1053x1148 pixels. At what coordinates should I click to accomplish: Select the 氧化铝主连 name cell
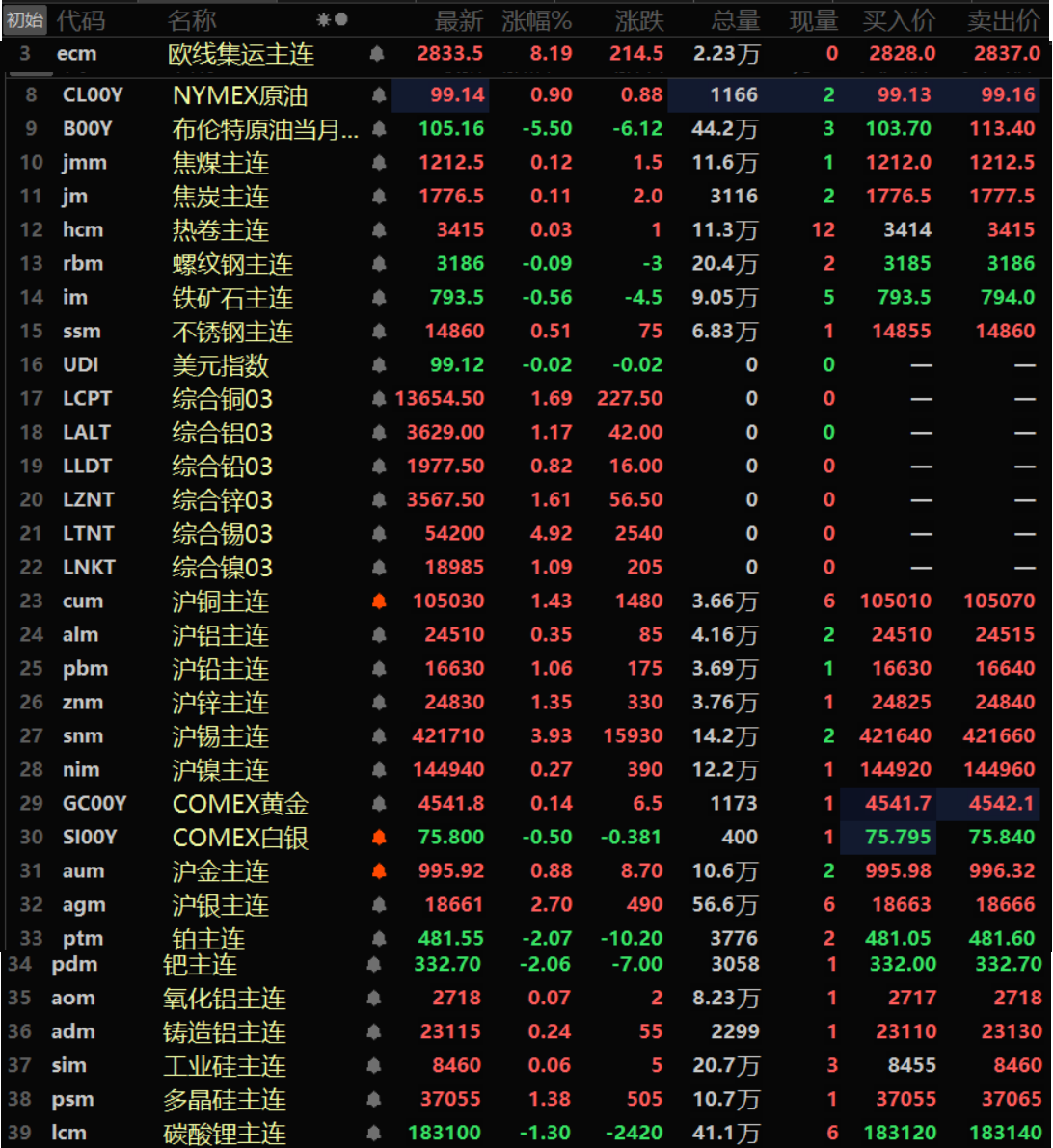click(x=225, y=998)
